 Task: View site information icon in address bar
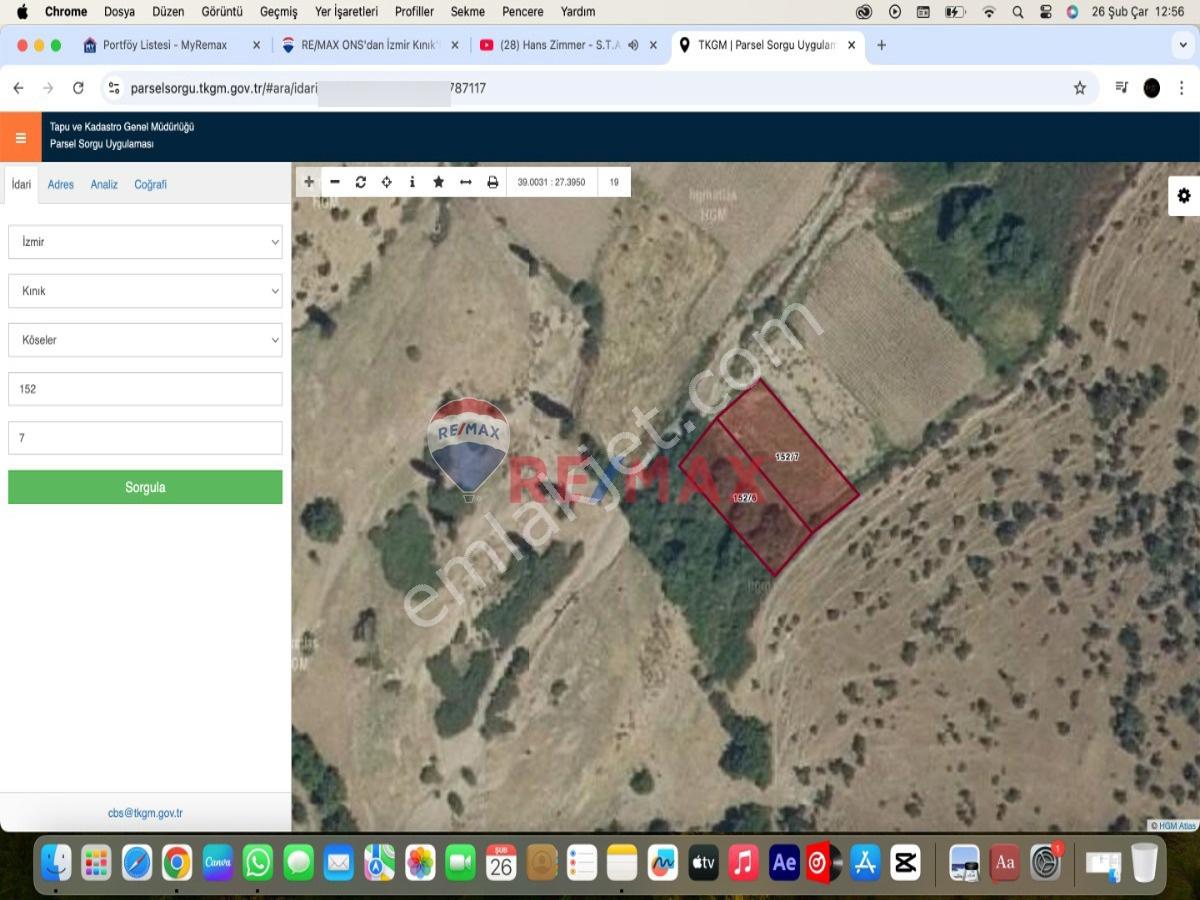(x=114, y=88)
